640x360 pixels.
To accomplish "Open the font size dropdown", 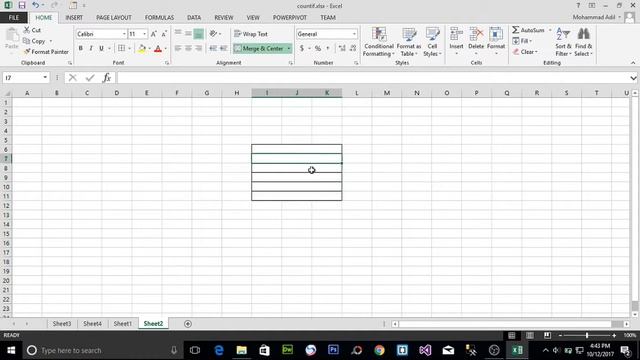I will coord(144,34).
